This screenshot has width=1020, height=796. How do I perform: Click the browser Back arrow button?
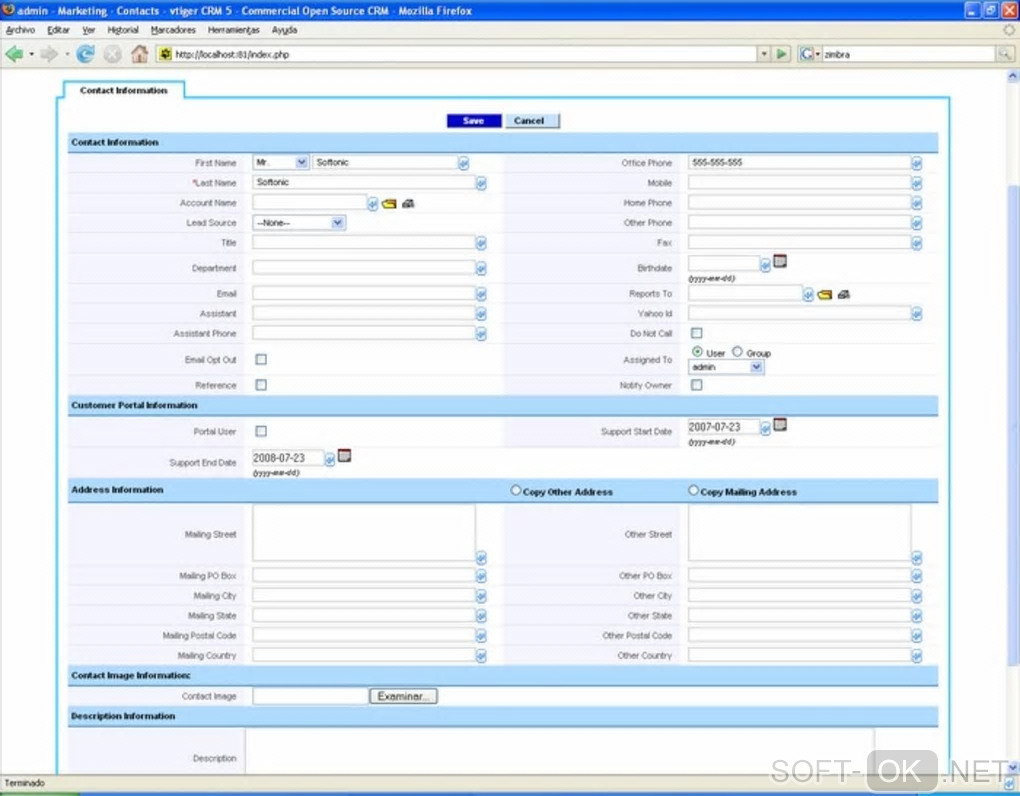(14, 54)
